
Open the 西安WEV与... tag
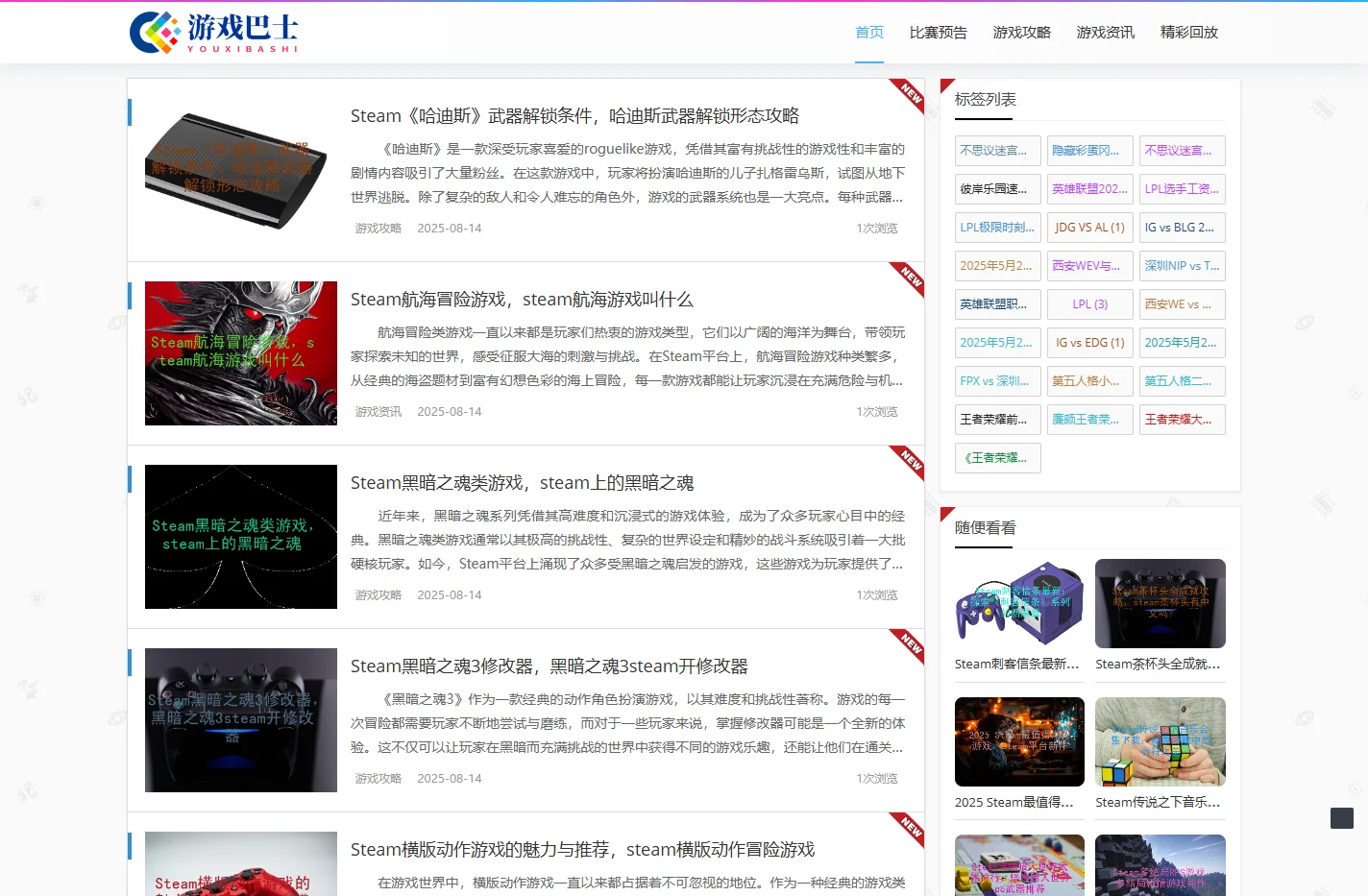click(x=1089, y=266)
